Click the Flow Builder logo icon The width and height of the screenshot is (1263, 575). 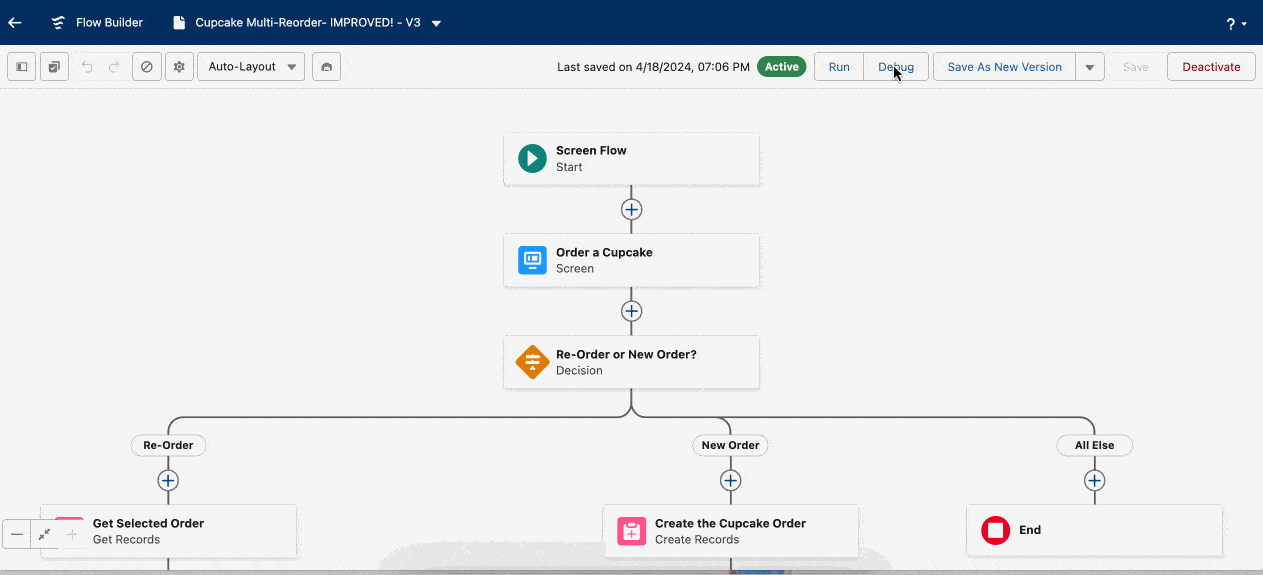[x=59, y=22]
